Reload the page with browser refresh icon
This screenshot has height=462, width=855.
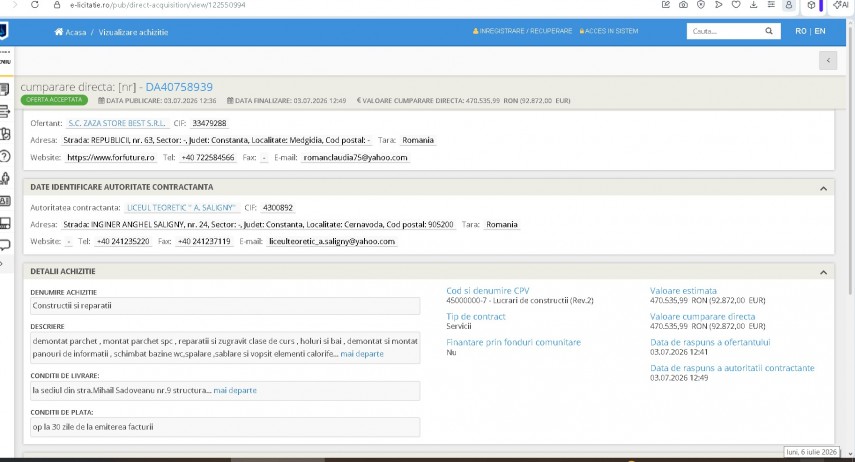coord(35,5)
